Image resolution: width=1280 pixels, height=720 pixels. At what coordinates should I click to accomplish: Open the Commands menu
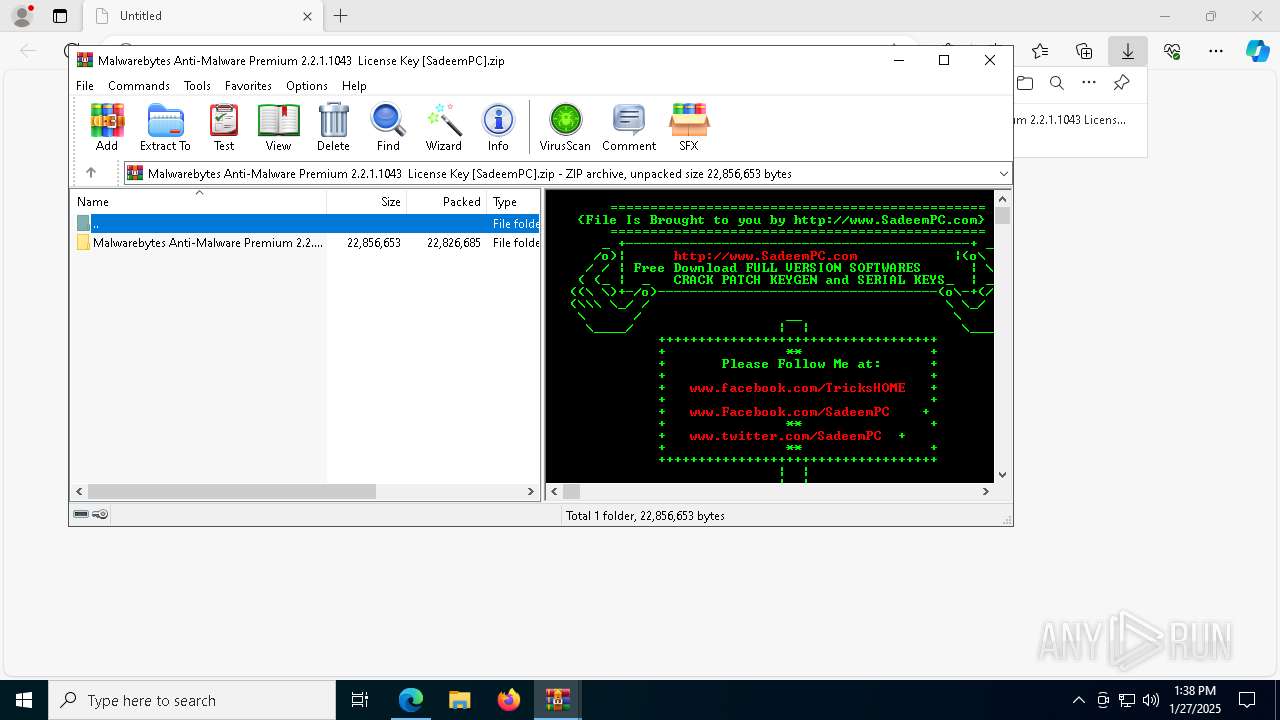(139, 86)
